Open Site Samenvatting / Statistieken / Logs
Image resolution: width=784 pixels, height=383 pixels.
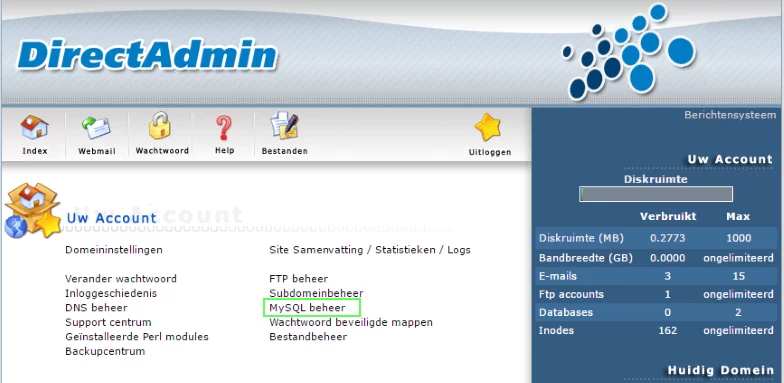(370, 250)
